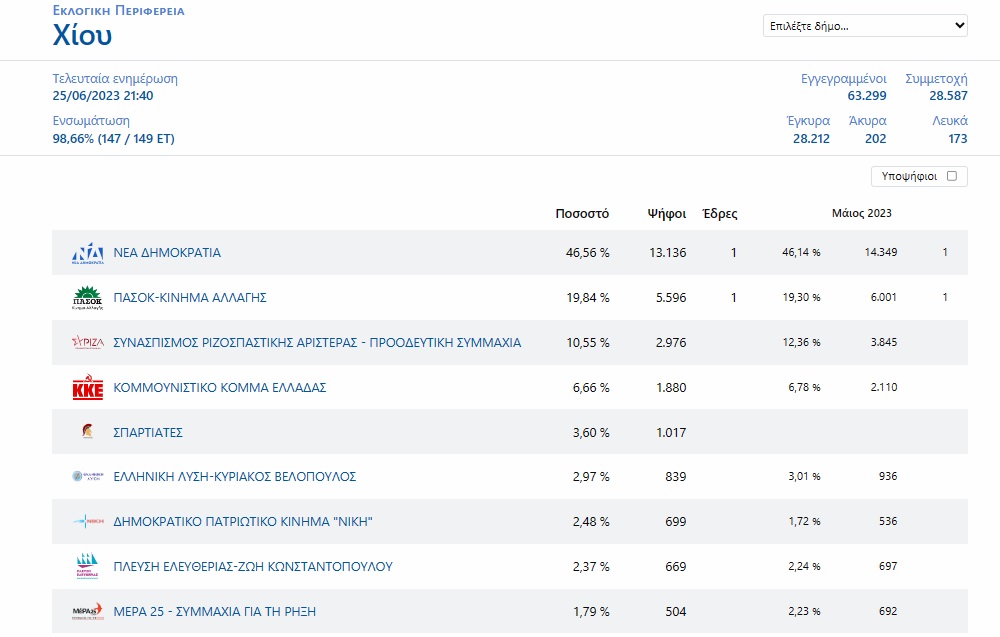
Task: Open ΚΟΜΜΟΥΝΙΣΤΙΚΟ ΚΟΜΜΑ ΕΛΛΑΔΑΣ link
Action: 219,388
